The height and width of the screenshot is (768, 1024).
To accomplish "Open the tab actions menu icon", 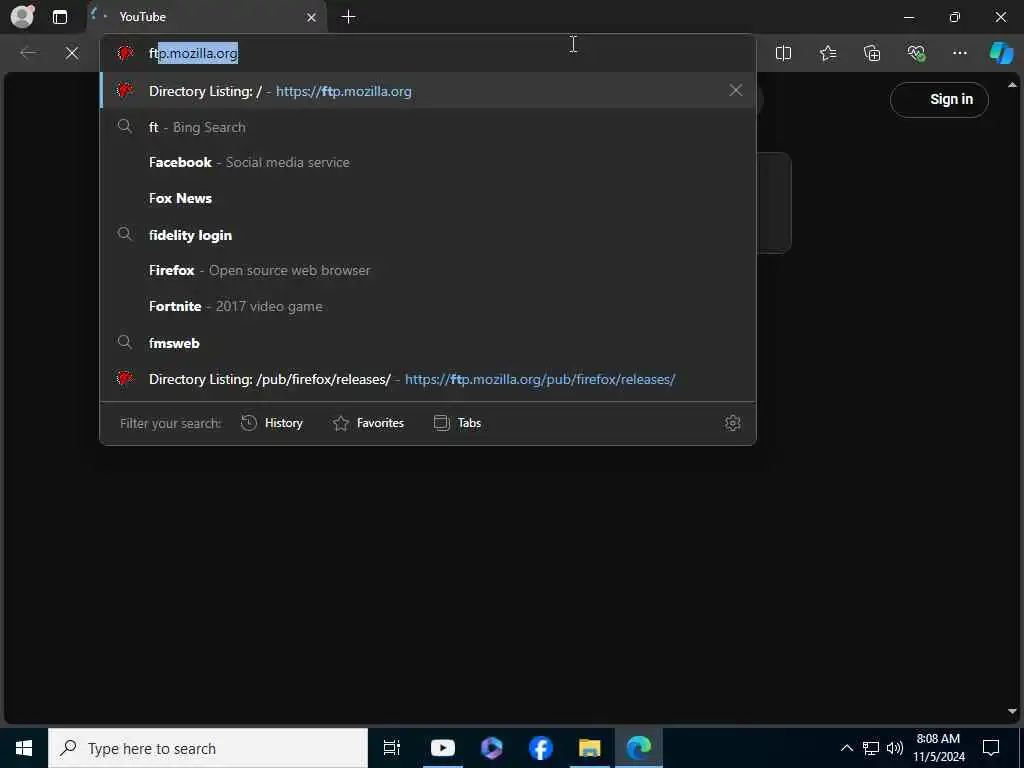I will [x=59, y=17].
